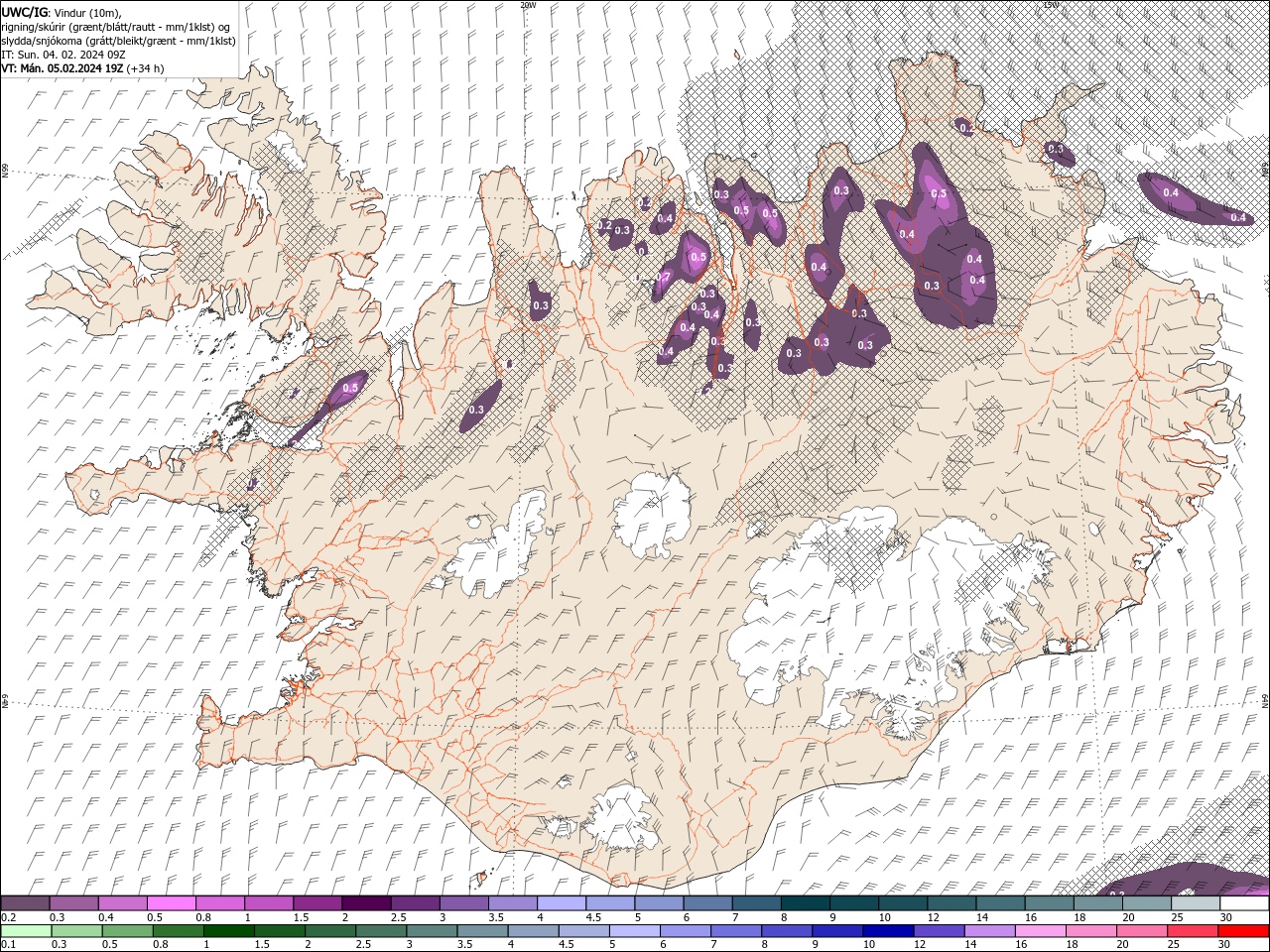
Task: Pick the bright red swatch after 30 in lower scale
Action: click(x=1244, y=931)
